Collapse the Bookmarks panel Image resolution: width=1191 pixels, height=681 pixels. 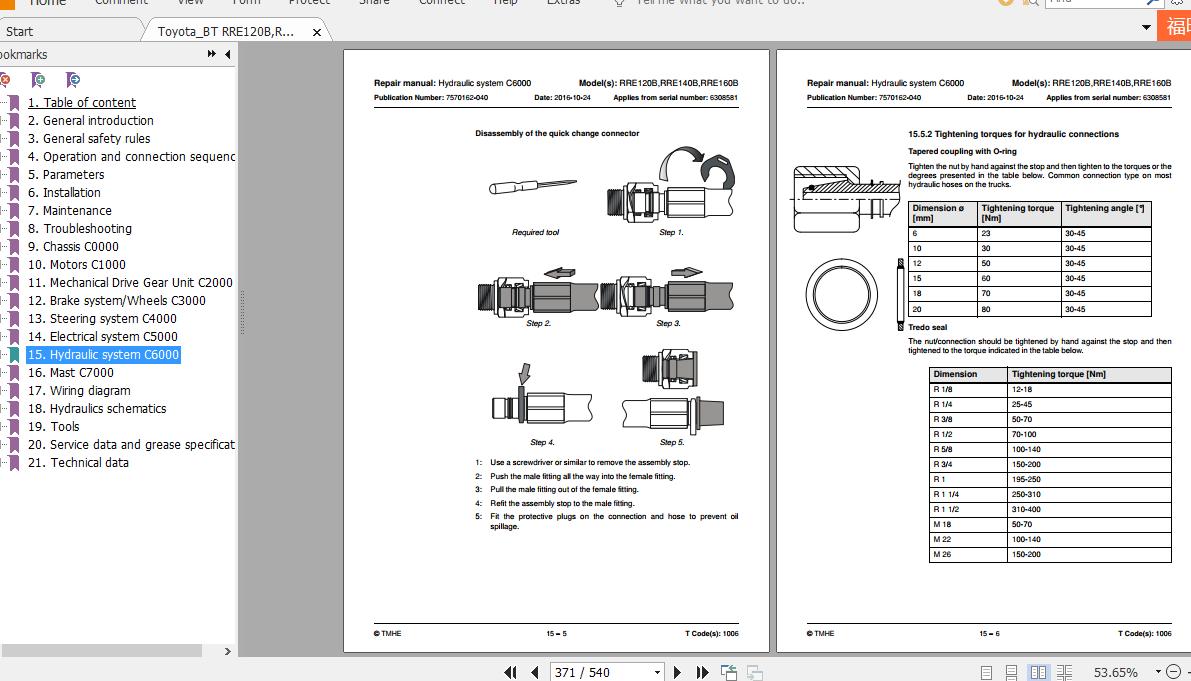point(227,54)
